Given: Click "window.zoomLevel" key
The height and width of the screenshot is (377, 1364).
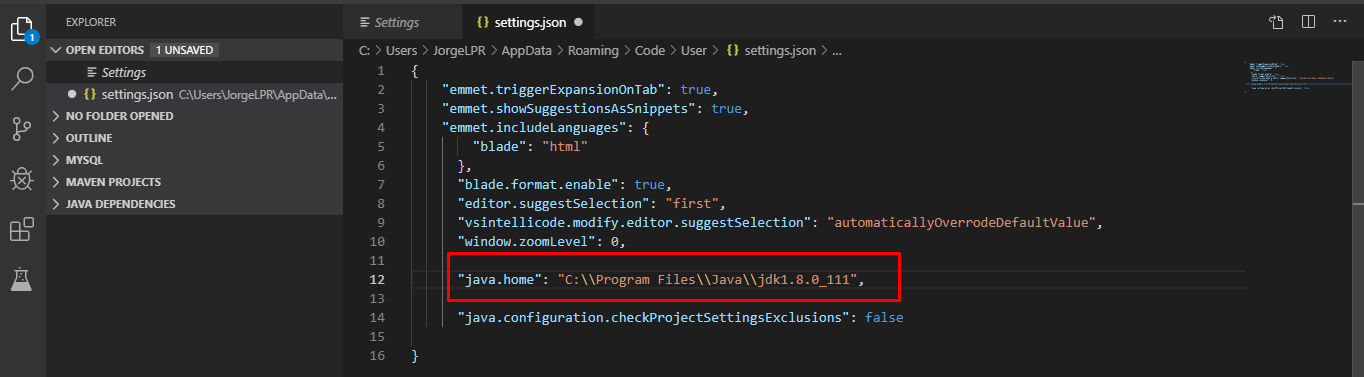Looking at the screenshot, I should coord(526,242).
